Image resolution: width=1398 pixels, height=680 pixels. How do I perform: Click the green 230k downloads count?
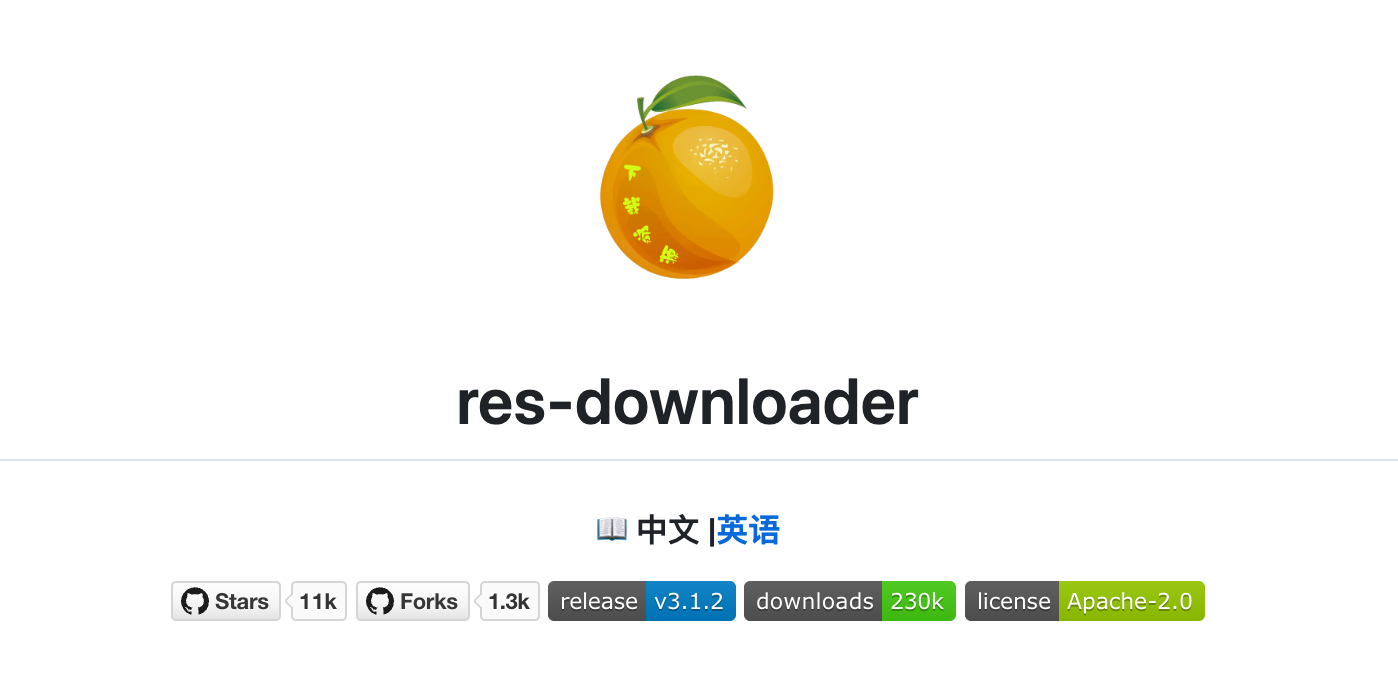(x=918, y=601)
